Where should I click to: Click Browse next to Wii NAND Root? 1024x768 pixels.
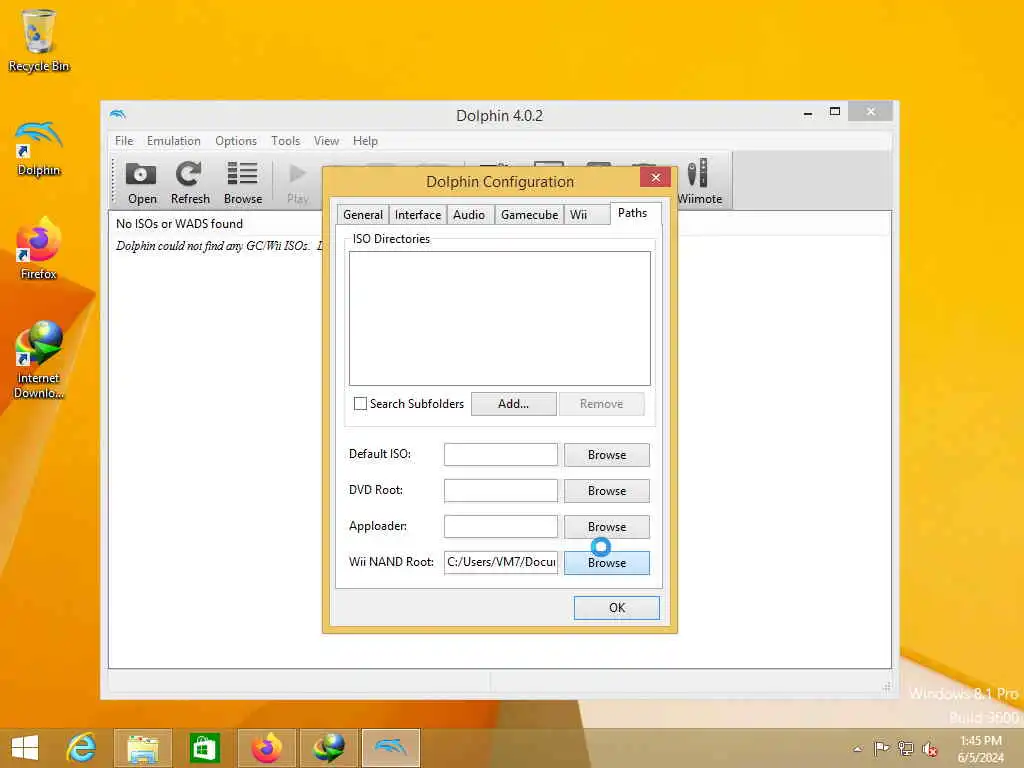pos(607,562)
